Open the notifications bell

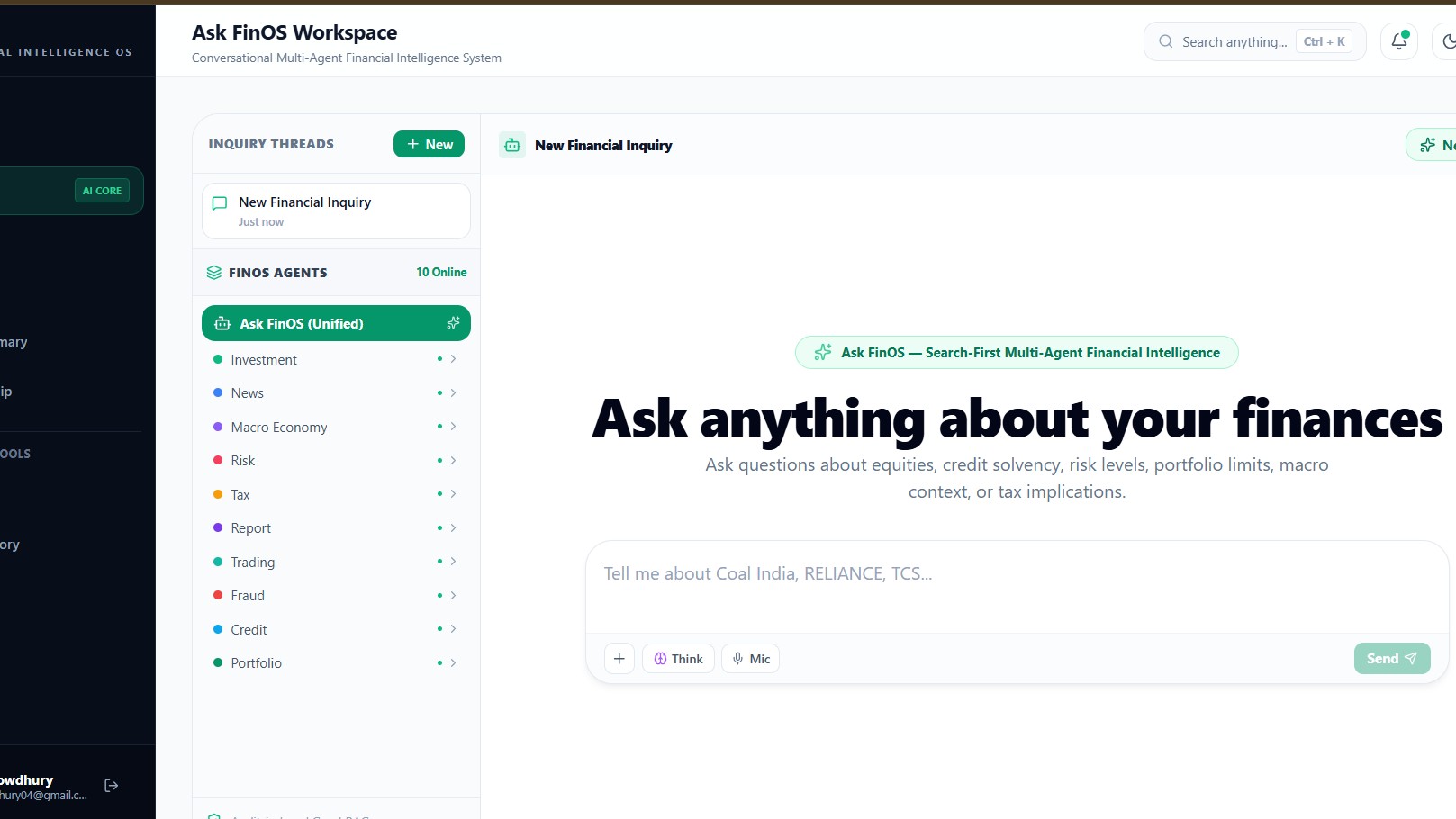click(x=1398, y=41)
